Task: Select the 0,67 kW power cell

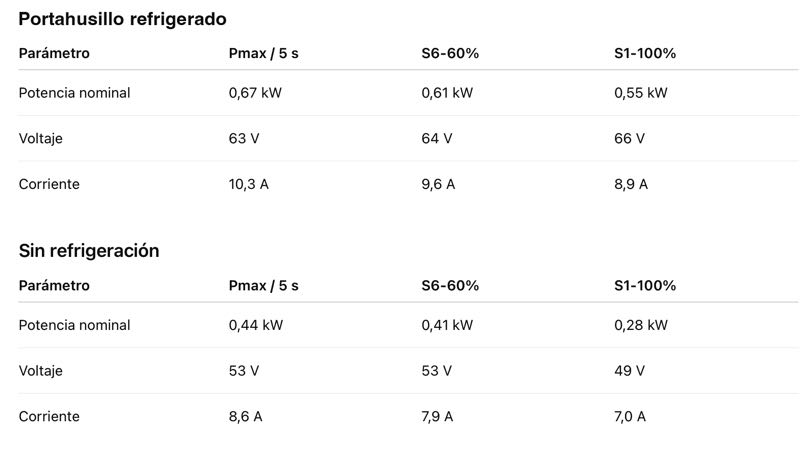Action: pos(256,93)
